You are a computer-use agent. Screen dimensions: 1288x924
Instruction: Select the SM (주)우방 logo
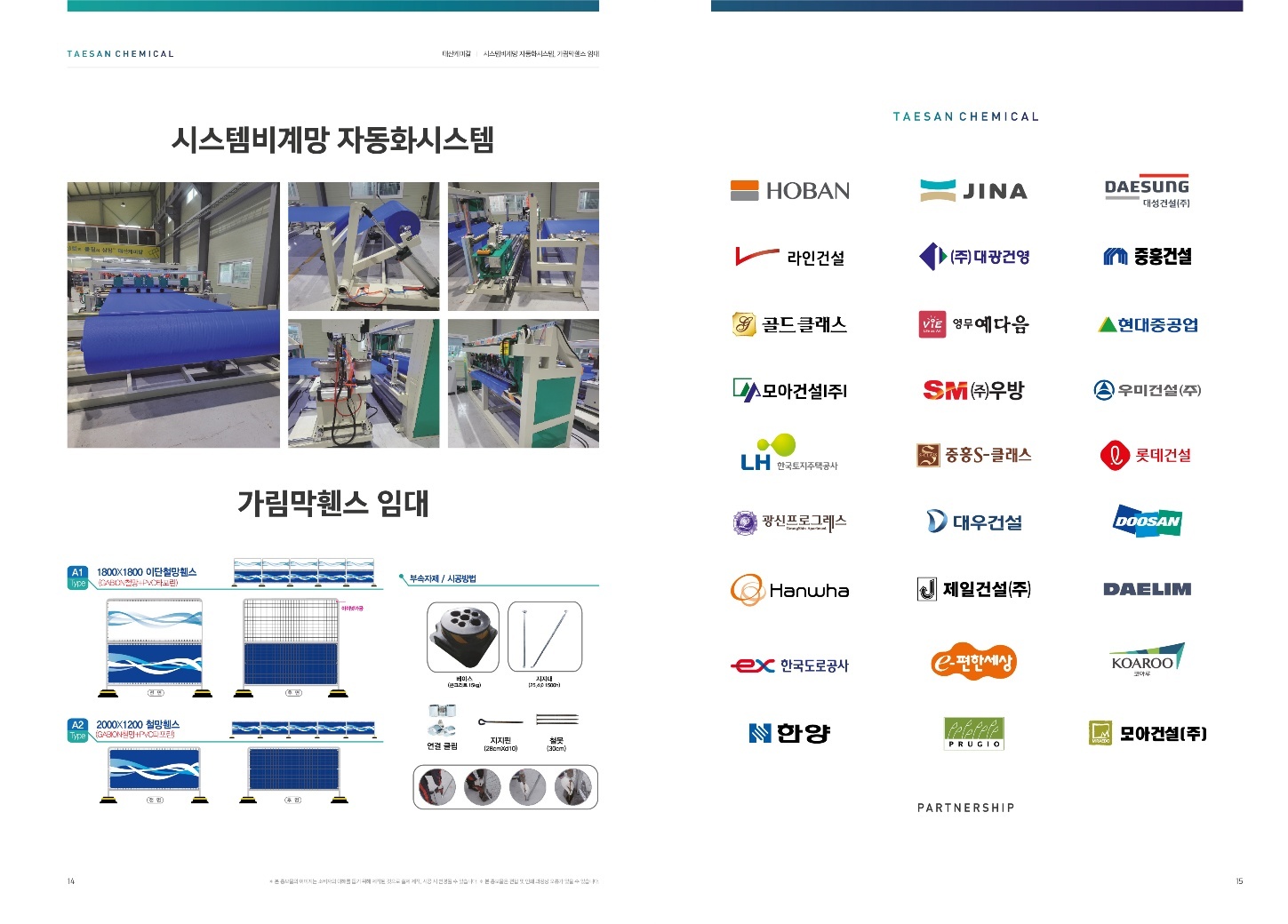coord(973,390)
